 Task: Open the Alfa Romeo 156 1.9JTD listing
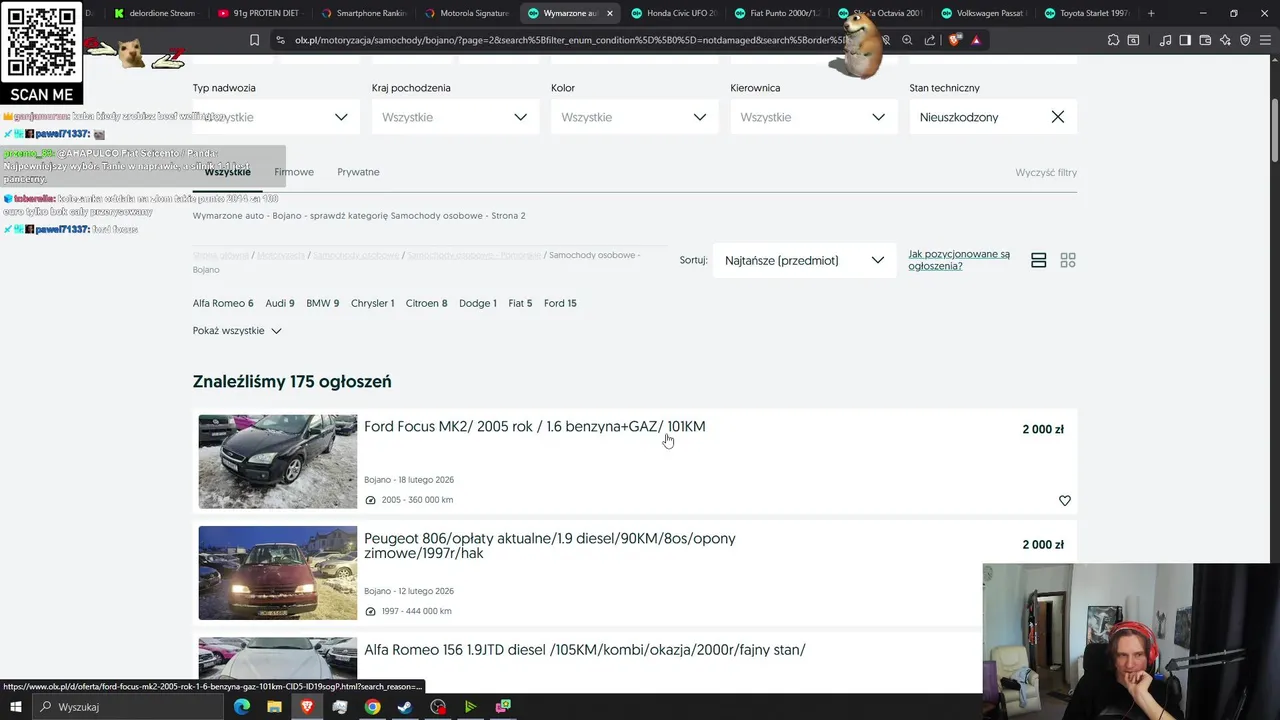[584, 650]
